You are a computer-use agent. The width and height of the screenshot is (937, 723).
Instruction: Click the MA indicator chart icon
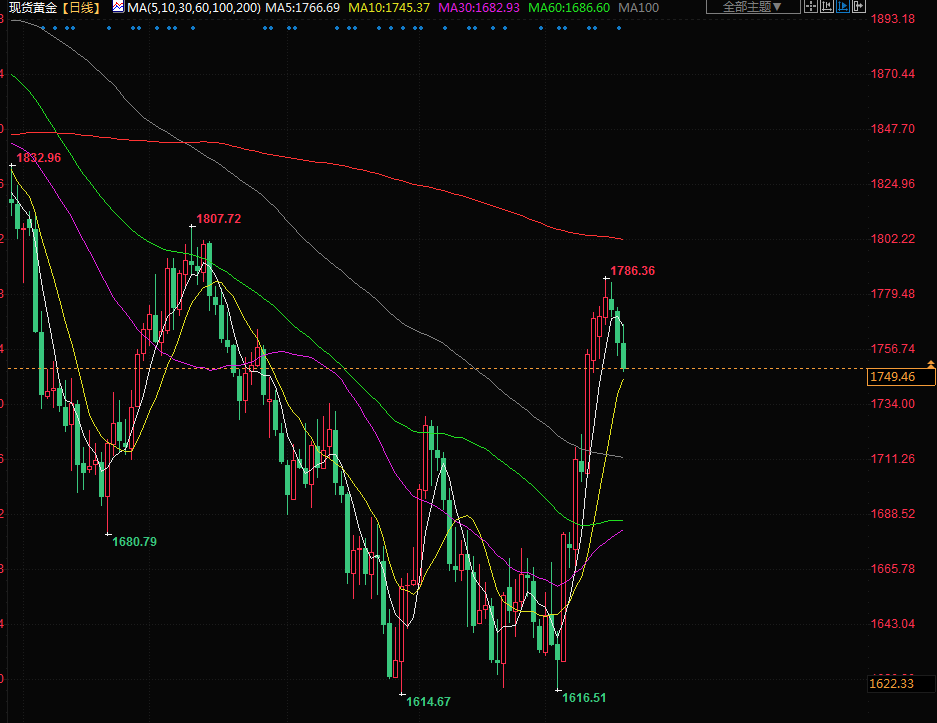tap(118, 7)
